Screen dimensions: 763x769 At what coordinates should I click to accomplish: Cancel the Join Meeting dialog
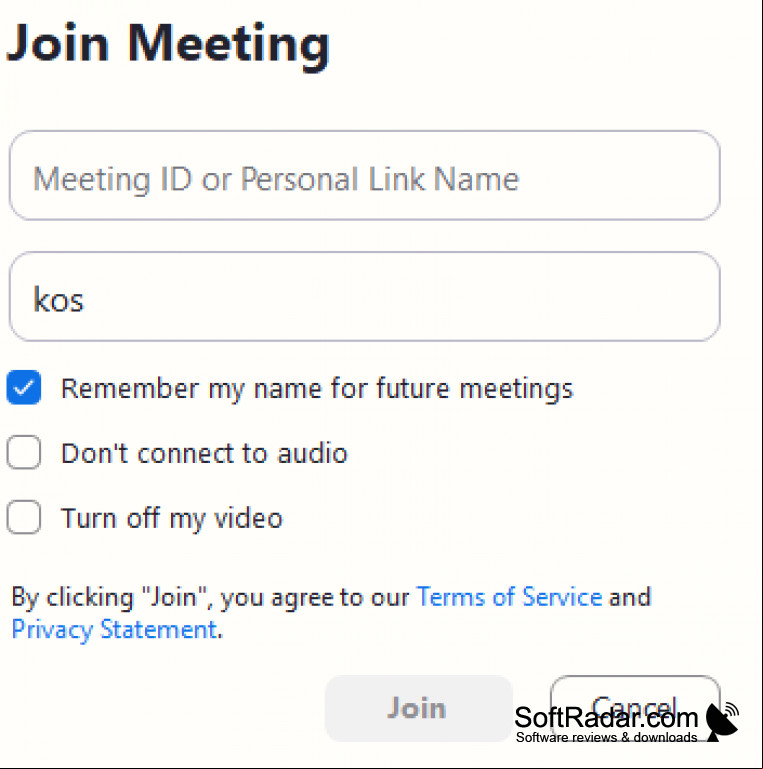click(635, 708)
